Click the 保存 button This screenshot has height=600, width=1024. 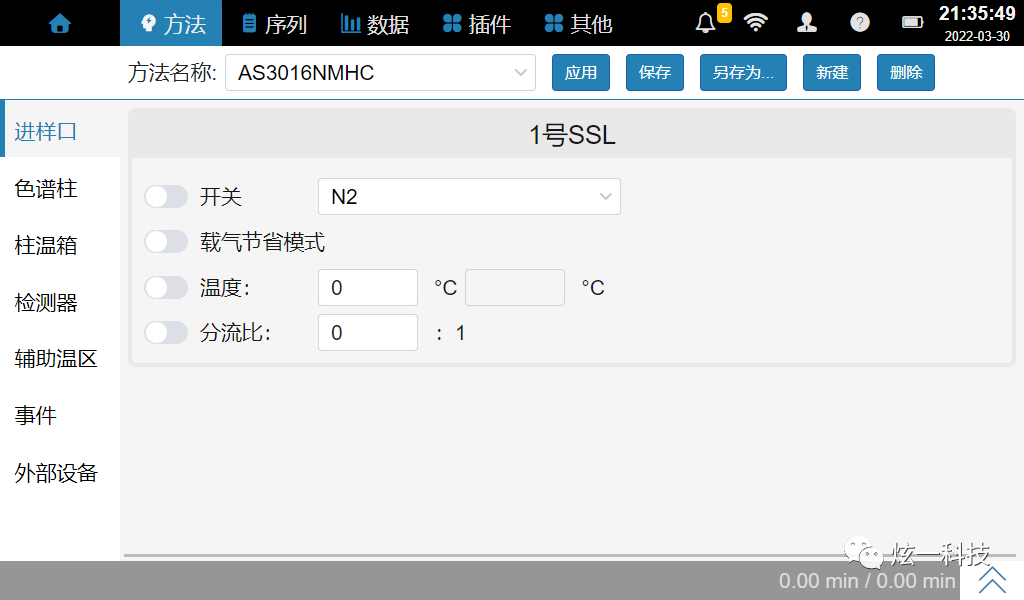pos(654,72)
